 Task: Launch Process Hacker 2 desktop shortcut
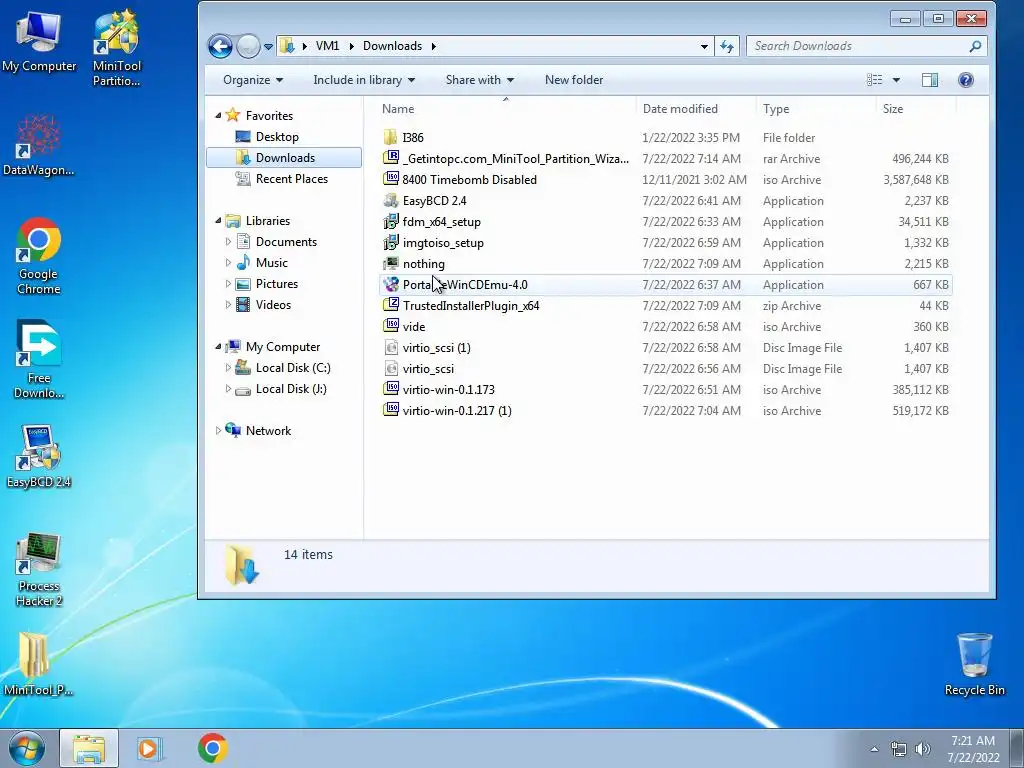pos(39,569)
